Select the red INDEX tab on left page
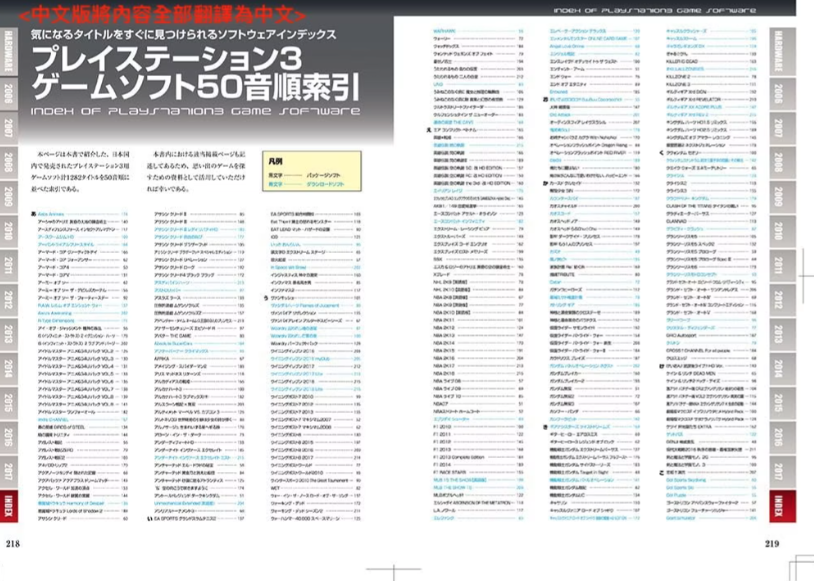This screenshot has height=581, width=814. [9, 506]
